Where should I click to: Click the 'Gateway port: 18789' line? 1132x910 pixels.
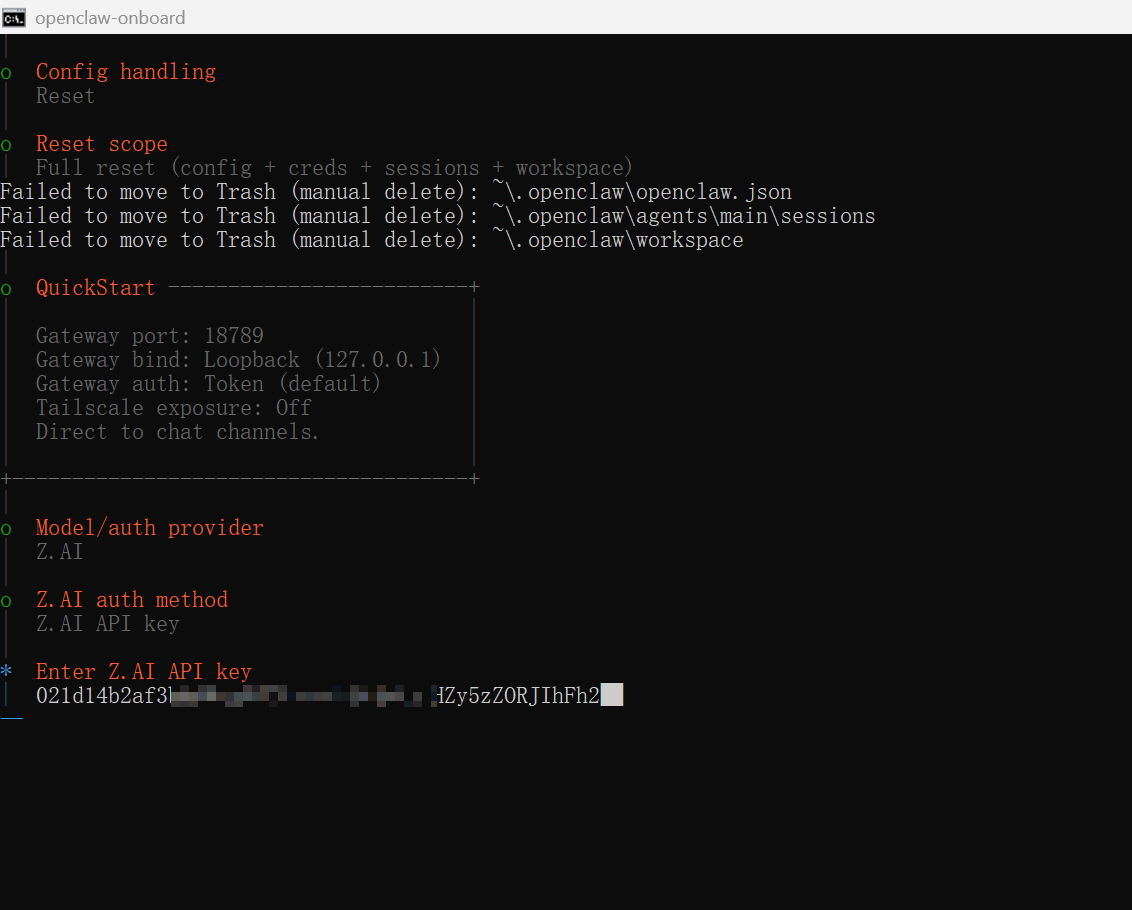pos(150,336)
